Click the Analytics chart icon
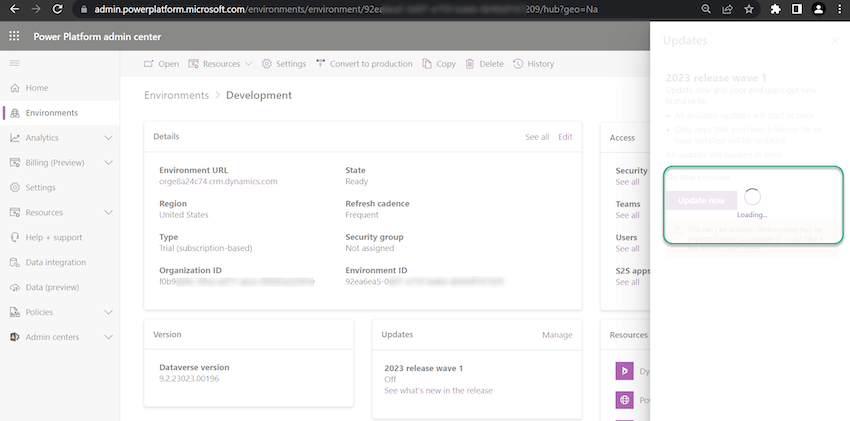Image resolution: width=850 pixels, height=421 pixels. tap(15, 138)
